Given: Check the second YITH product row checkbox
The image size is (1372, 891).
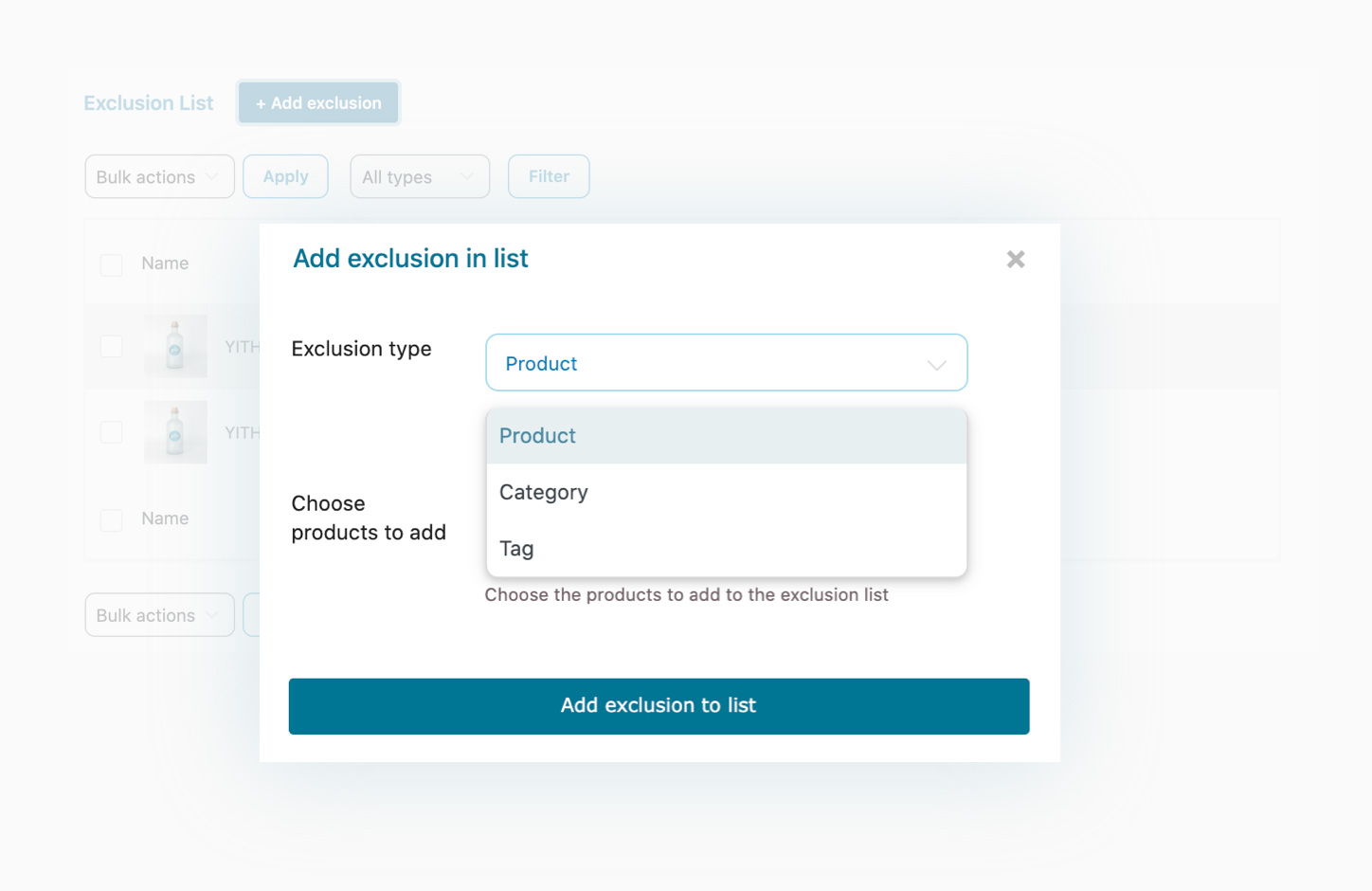Looking at the screenshot, I should [x=111, y=431].
